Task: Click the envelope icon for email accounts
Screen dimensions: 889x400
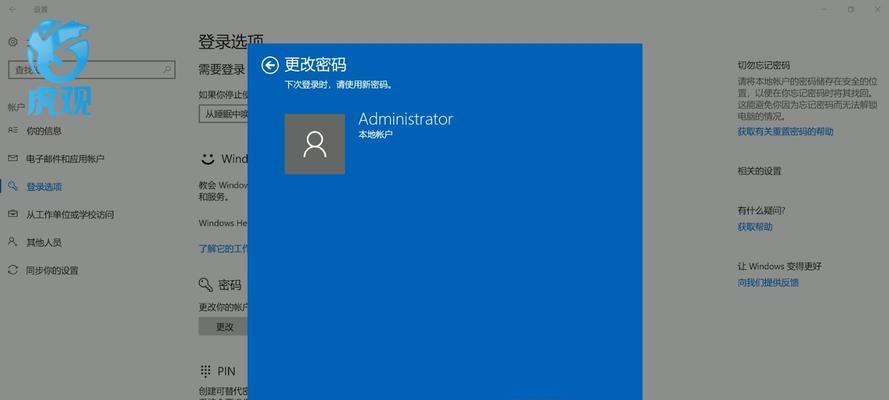Action: (13, 158)
